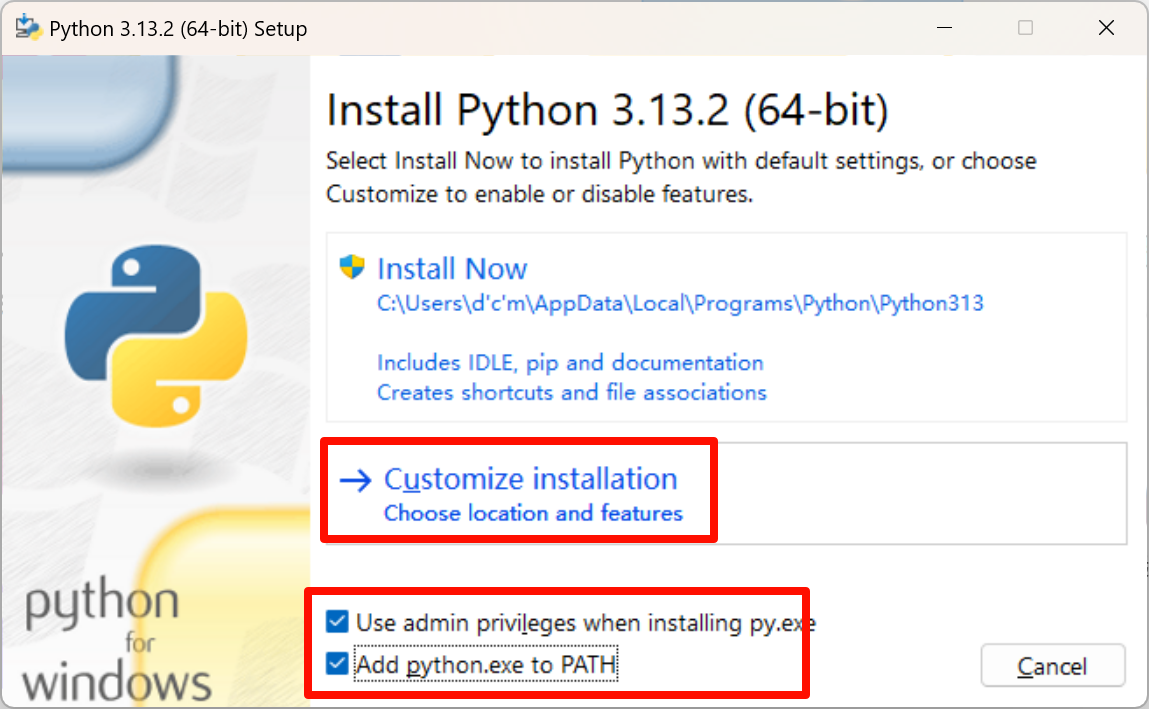Minimize the Python Setup window
The image size is (1149, 709).
[x=944, y=28]
